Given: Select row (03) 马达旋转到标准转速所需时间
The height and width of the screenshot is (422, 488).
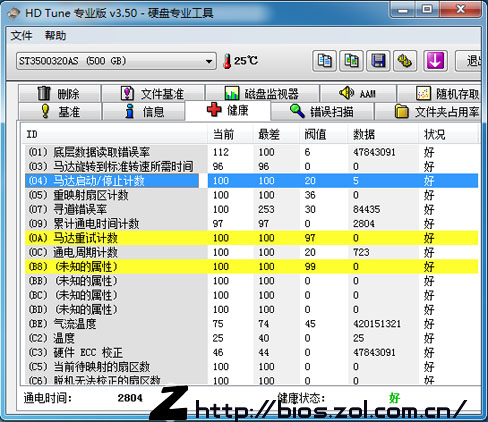Looking at the screenshot, I should (x=251, y=166).
